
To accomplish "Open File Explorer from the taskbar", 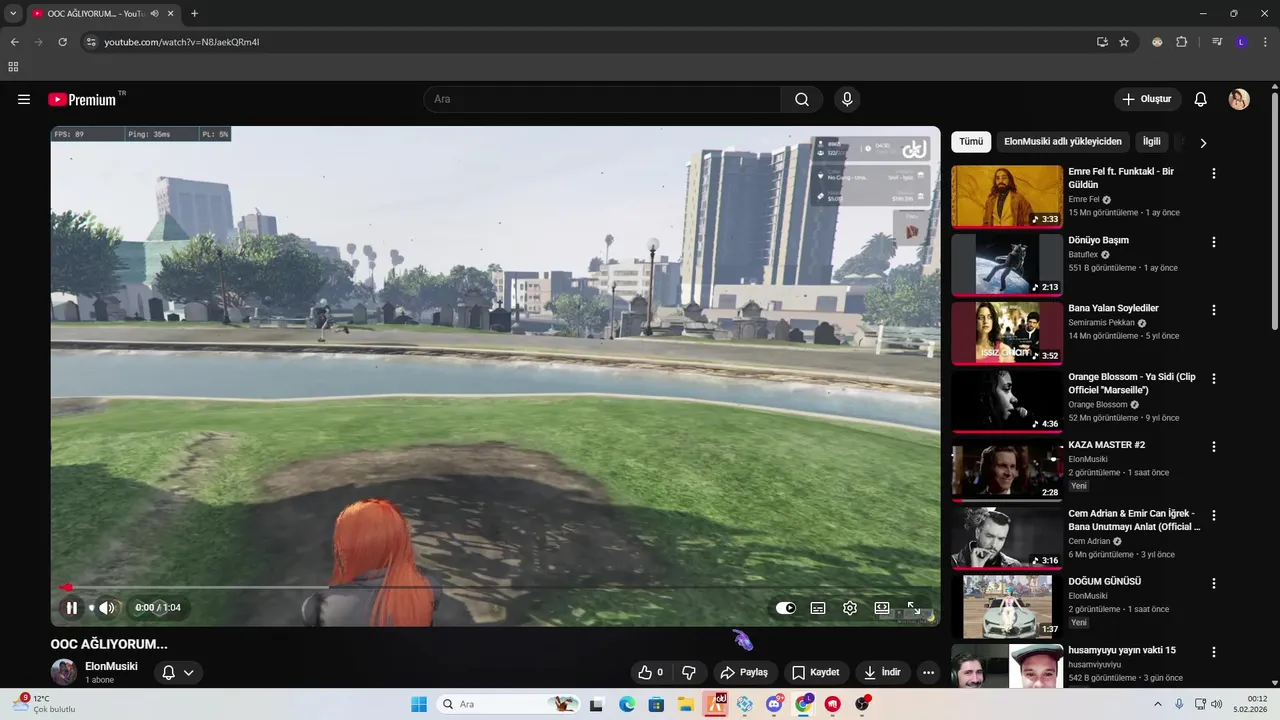I will [686, 704].
